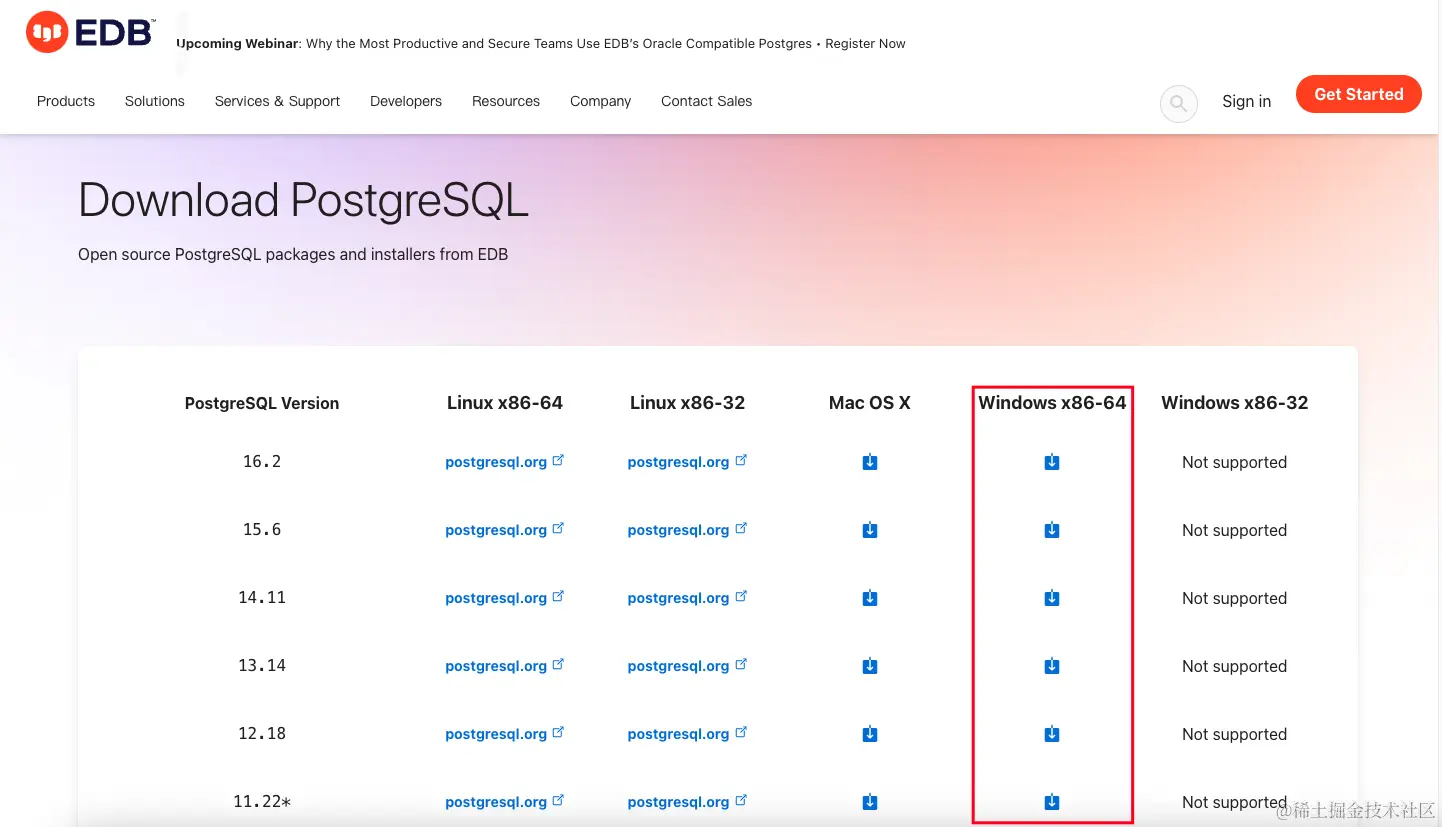Open the Resources menu
Screen dimensions: 1442x827
506,101
